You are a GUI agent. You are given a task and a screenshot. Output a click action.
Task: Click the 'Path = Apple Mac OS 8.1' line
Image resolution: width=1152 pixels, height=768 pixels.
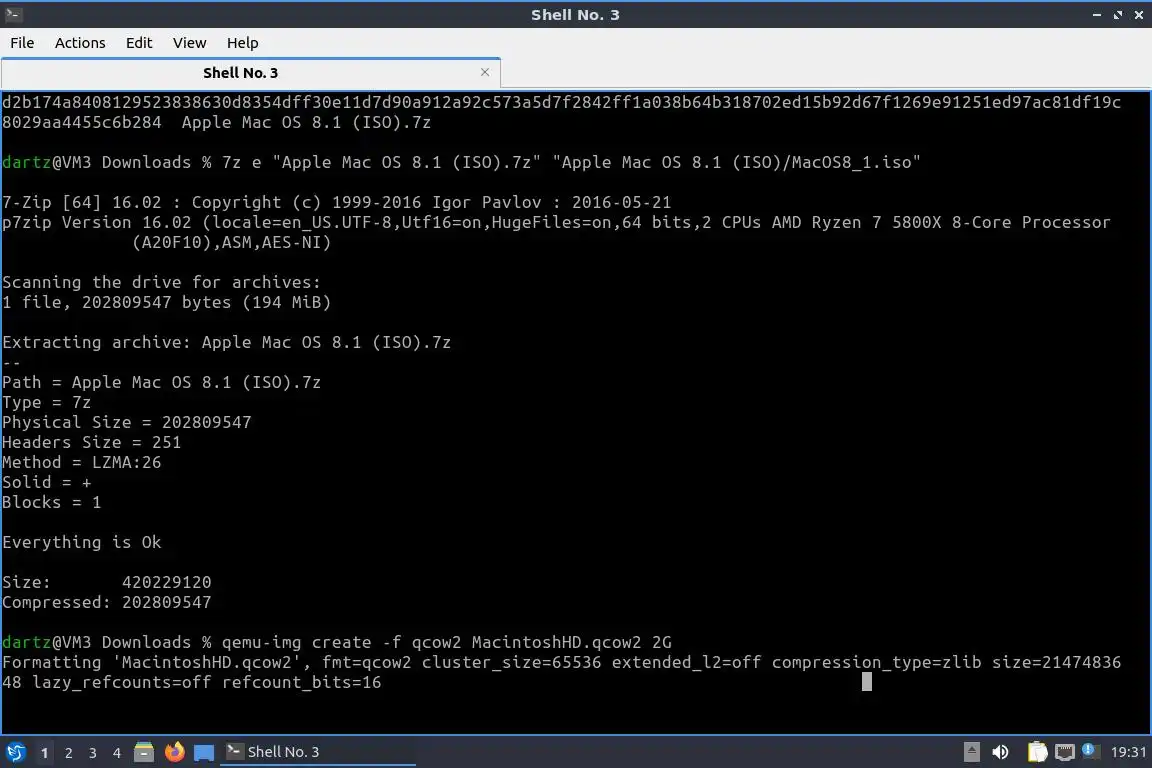[x=162, y=383]
